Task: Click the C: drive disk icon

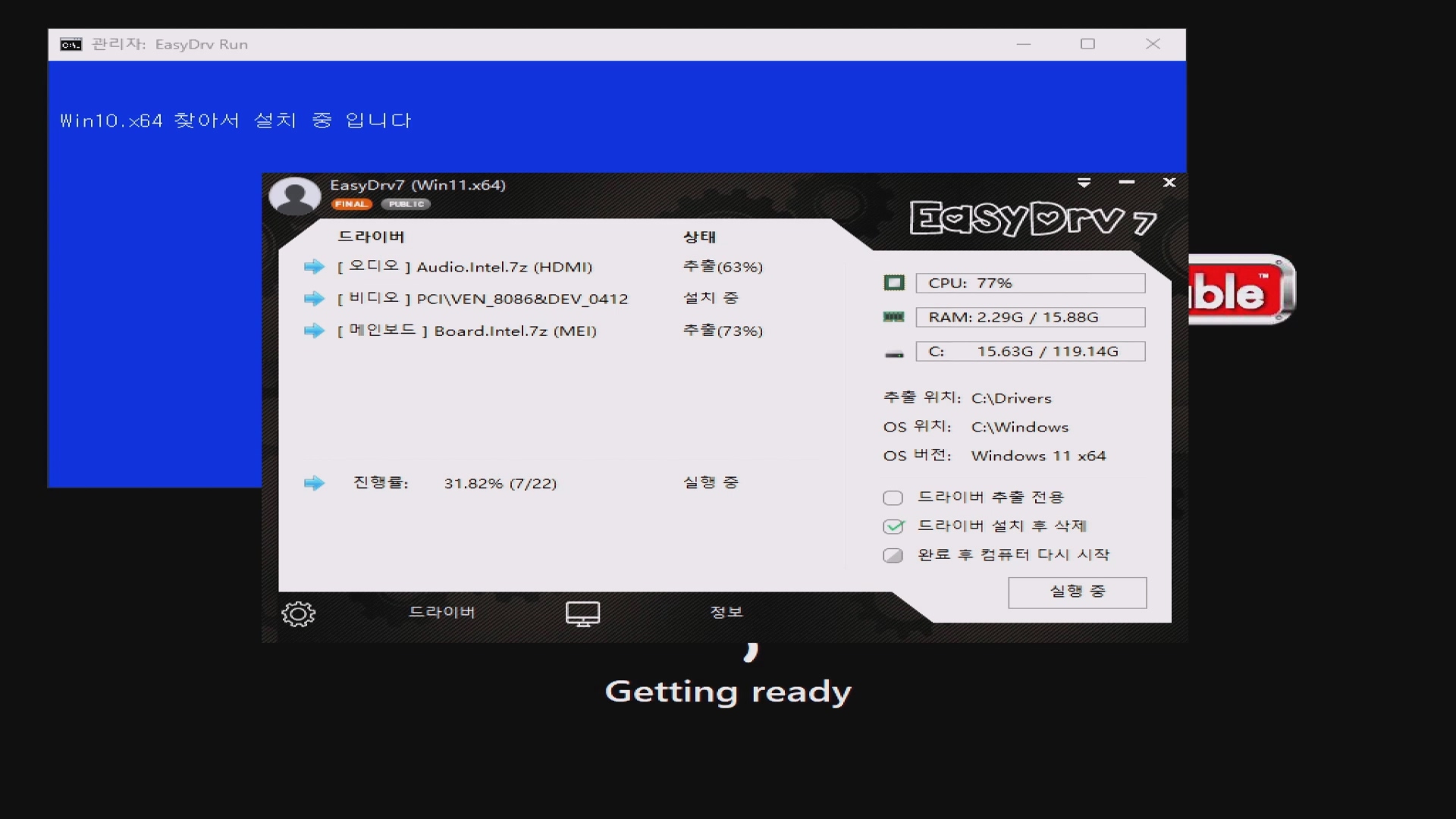Action: click(x=894, y=353)
